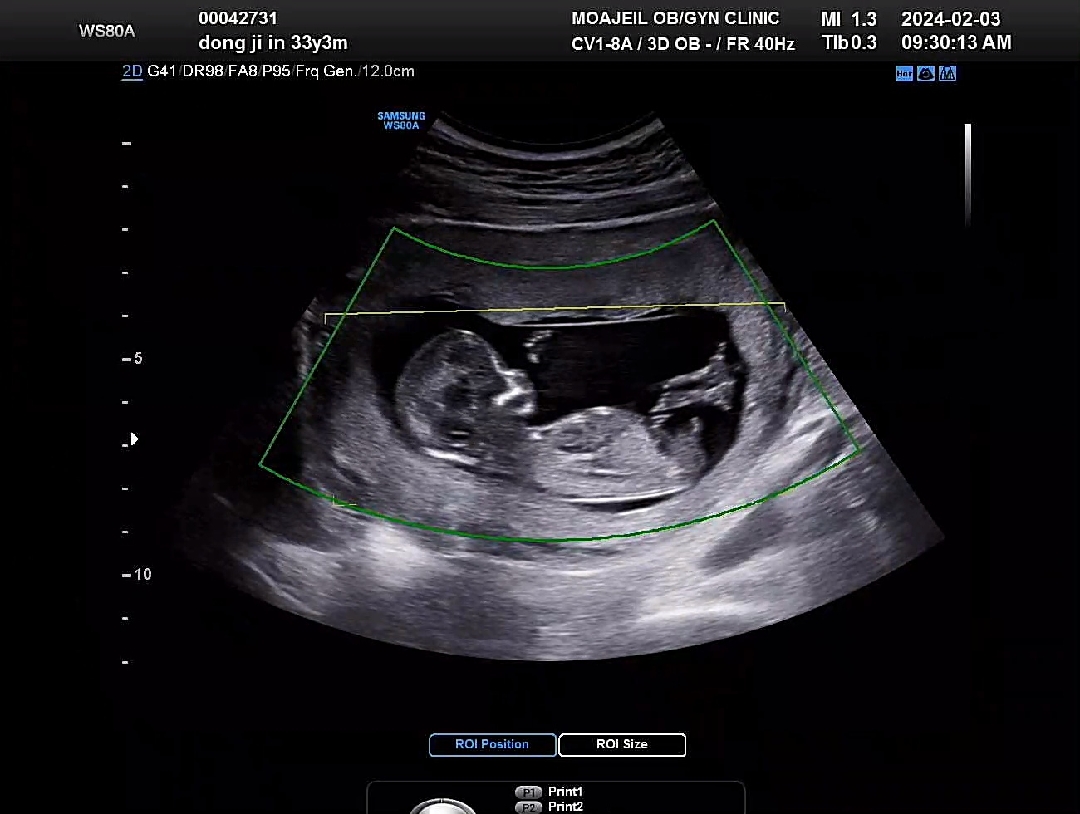1080x814 pixels.
Task: Click the grayscale bar on the right
Action: tap(967, 175)
